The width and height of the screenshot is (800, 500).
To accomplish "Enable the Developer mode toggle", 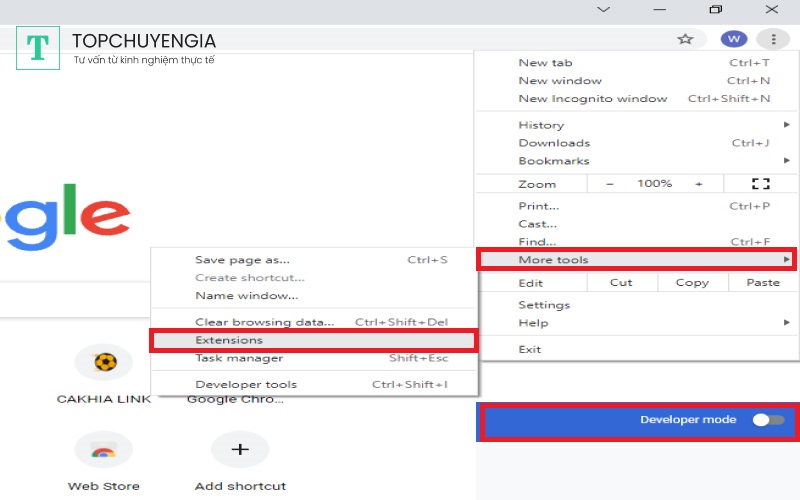I will tap(768, 420).
